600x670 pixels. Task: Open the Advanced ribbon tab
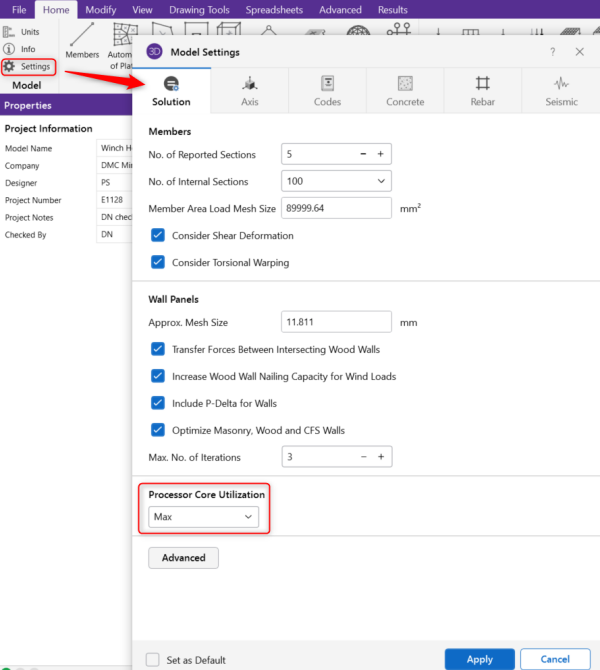[340, 9]
